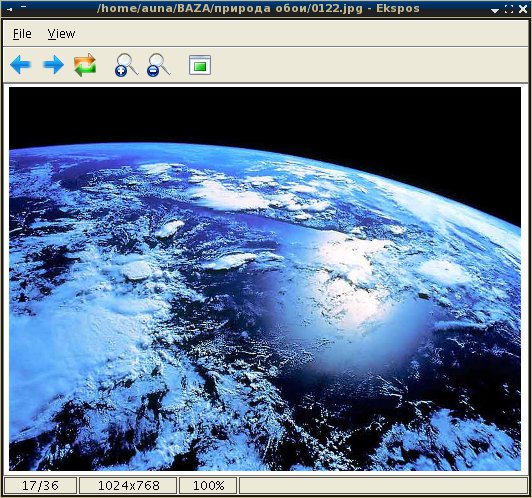This screenshot has width=532, height=498.
Task: Click the orange-green rotate/reload arrows icon
Action: pos(85,65)
